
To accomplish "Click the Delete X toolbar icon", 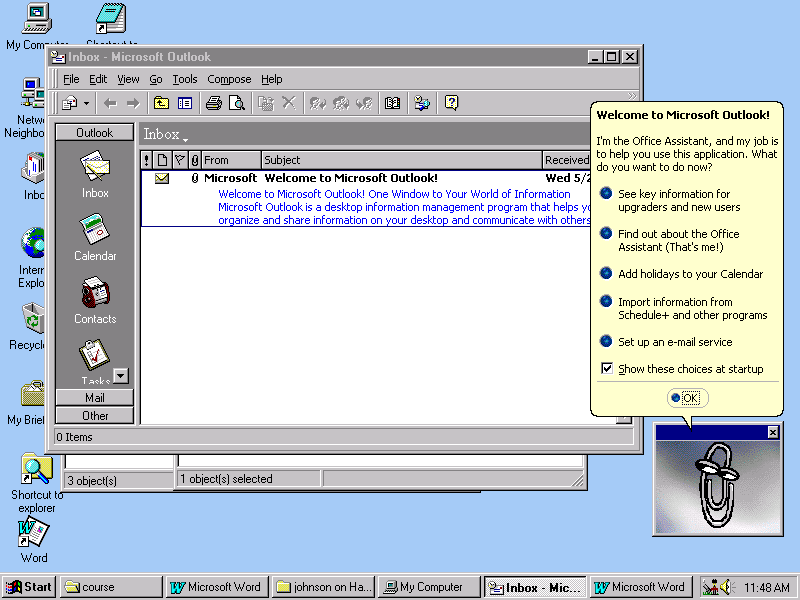I will (289, 104).
